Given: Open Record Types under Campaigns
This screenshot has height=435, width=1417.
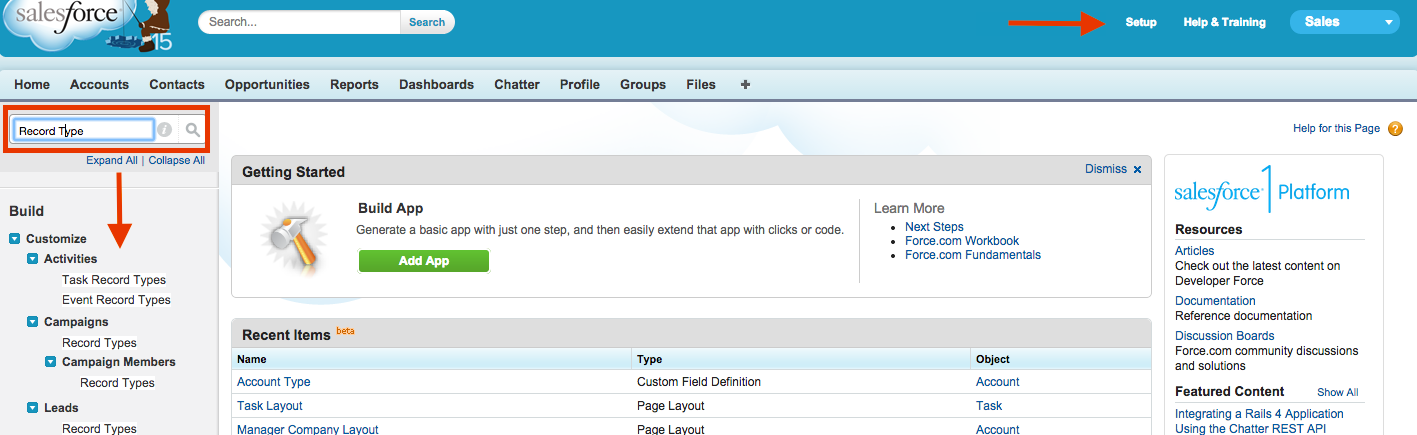Looking at the screenshot, I should [x=99, y=343].
